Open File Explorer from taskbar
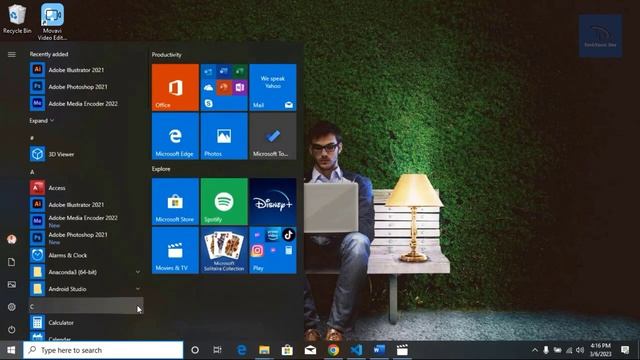 point(264,350)
